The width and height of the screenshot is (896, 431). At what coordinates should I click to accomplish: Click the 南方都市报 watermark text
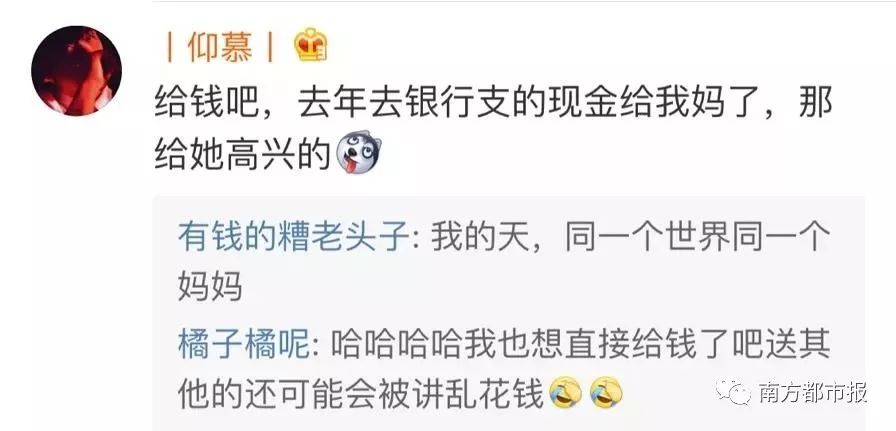[813, 393]
